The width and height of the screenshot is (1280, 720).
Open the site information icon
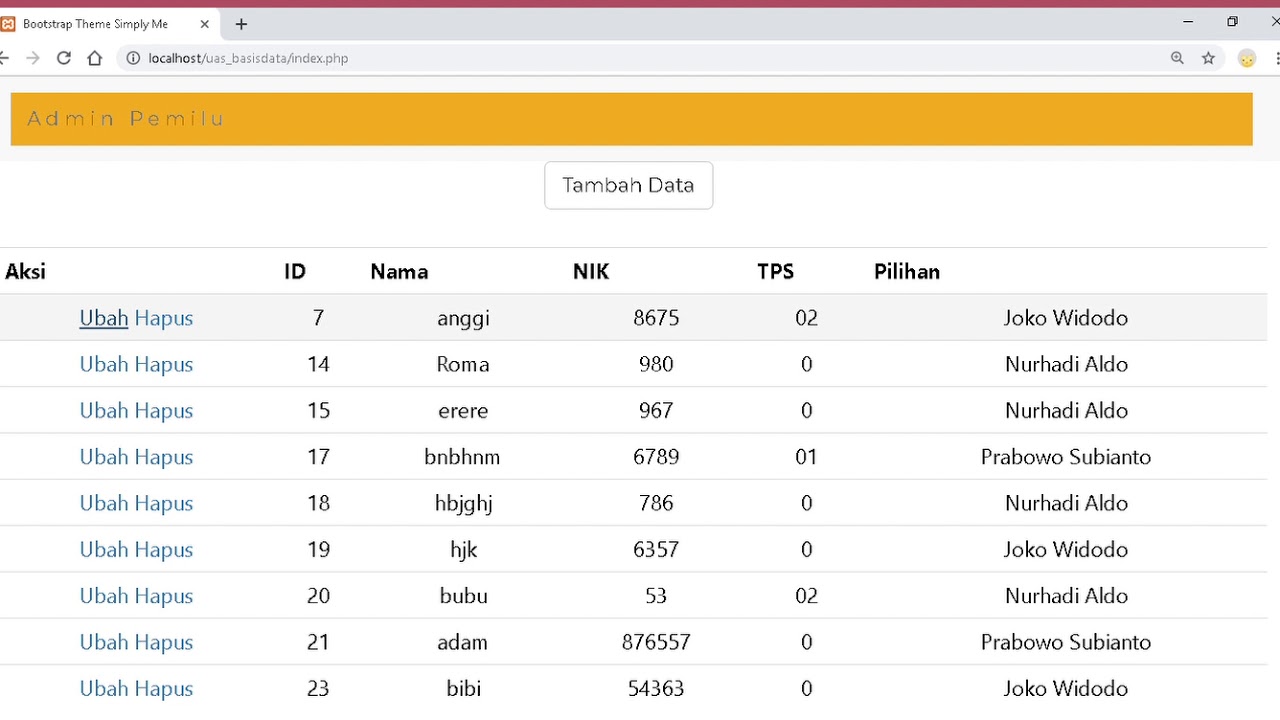(133, 58)
